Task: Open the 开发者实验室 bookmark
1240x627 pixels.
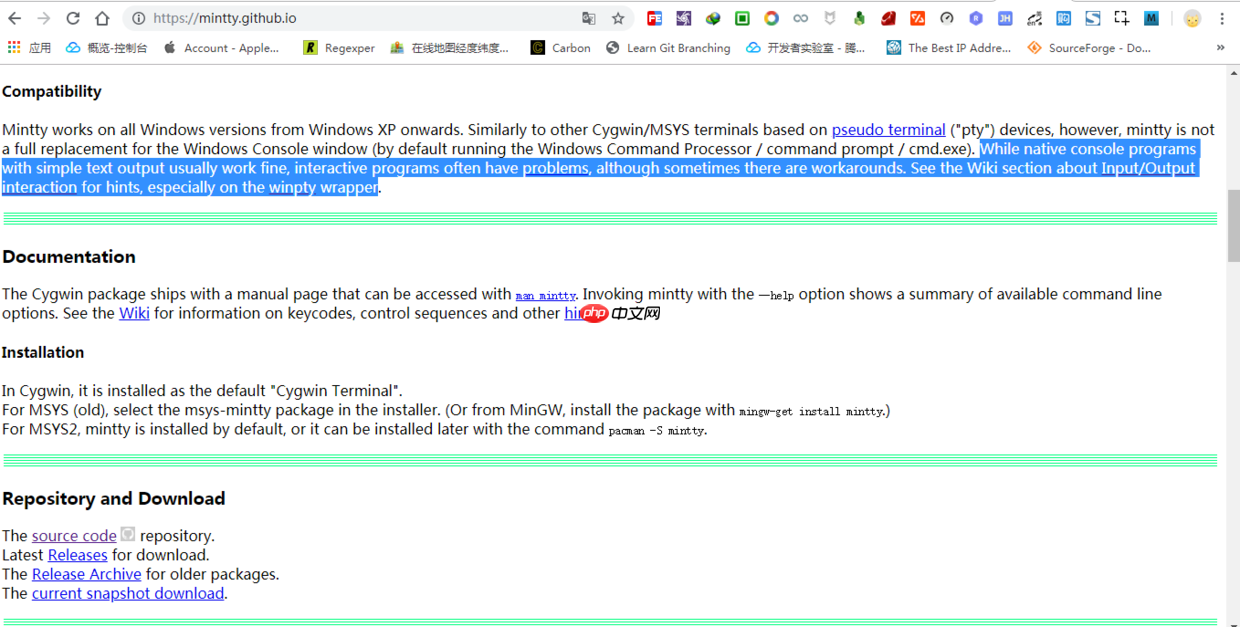Action: point(806,47)
